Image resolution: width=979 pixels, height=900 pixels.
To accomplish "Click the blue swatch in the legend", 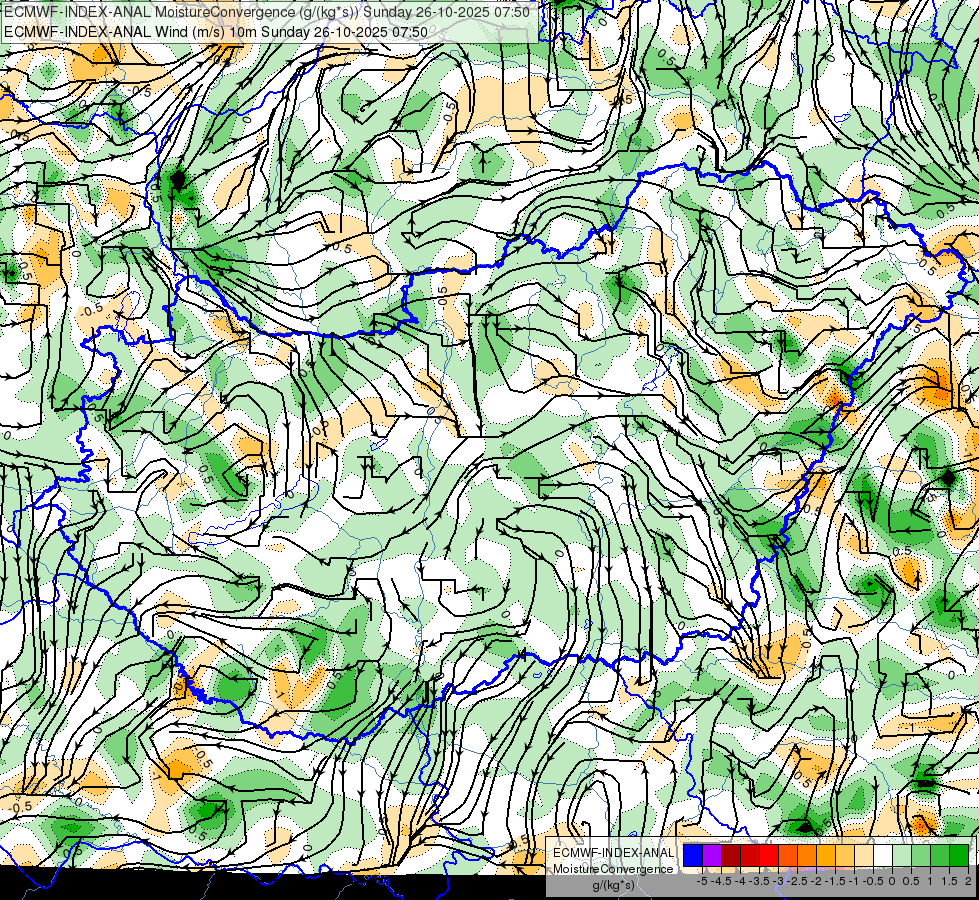I will (x=693, y=855).
